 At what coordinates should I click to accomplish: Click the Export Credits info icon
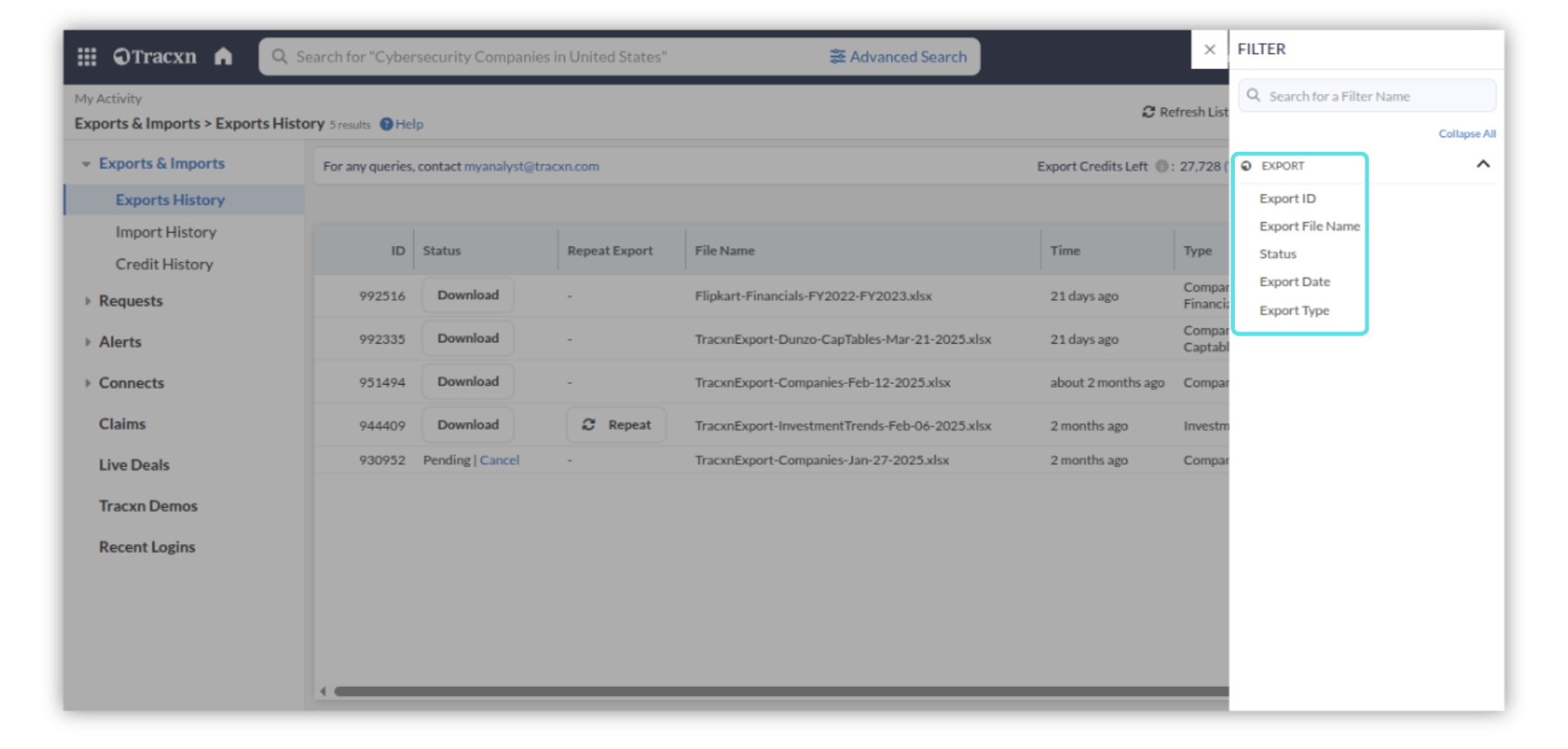point(1161,167)
